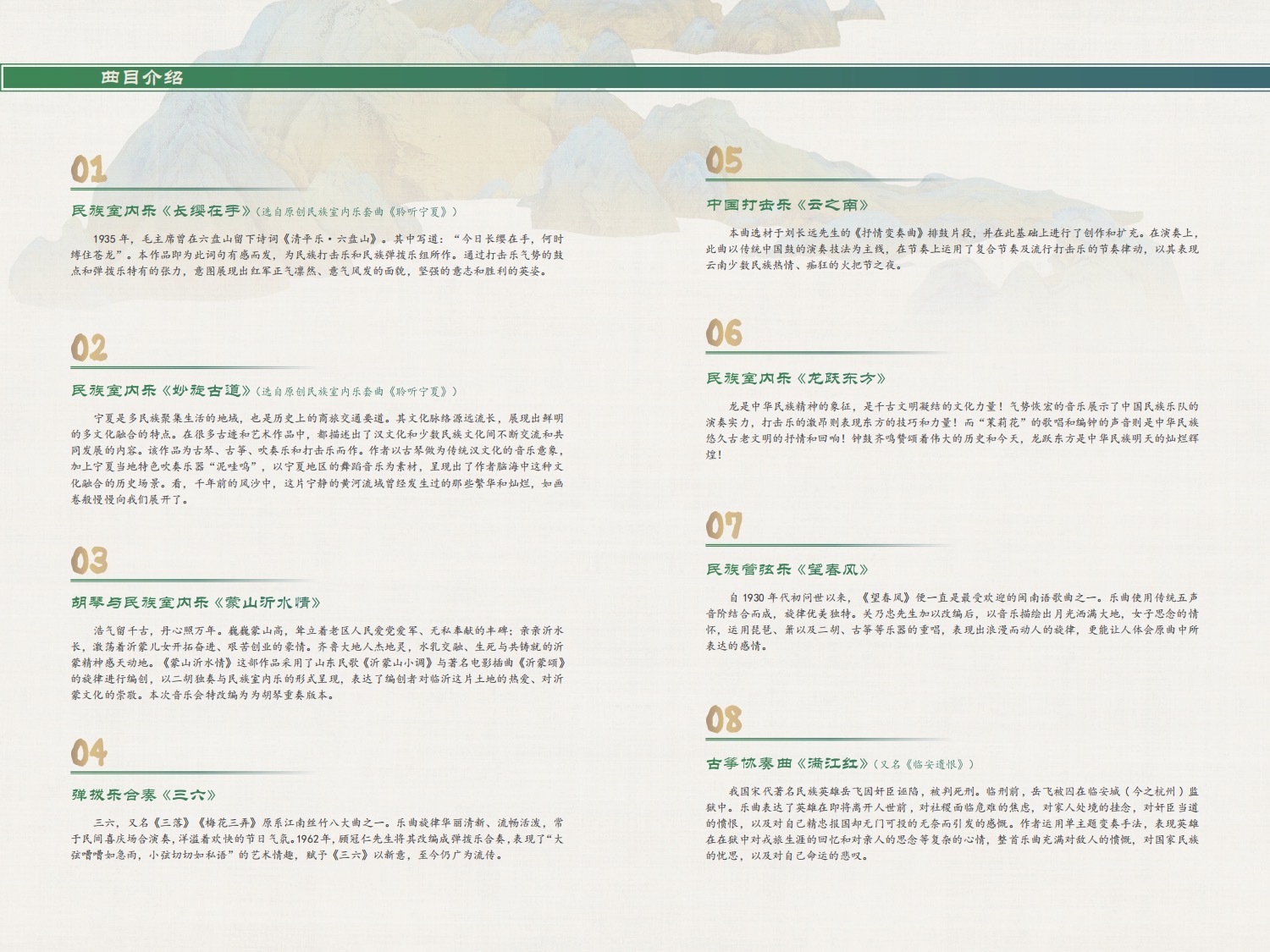Click the paragraph beginning with 1935年

click(x=317, y=255)
